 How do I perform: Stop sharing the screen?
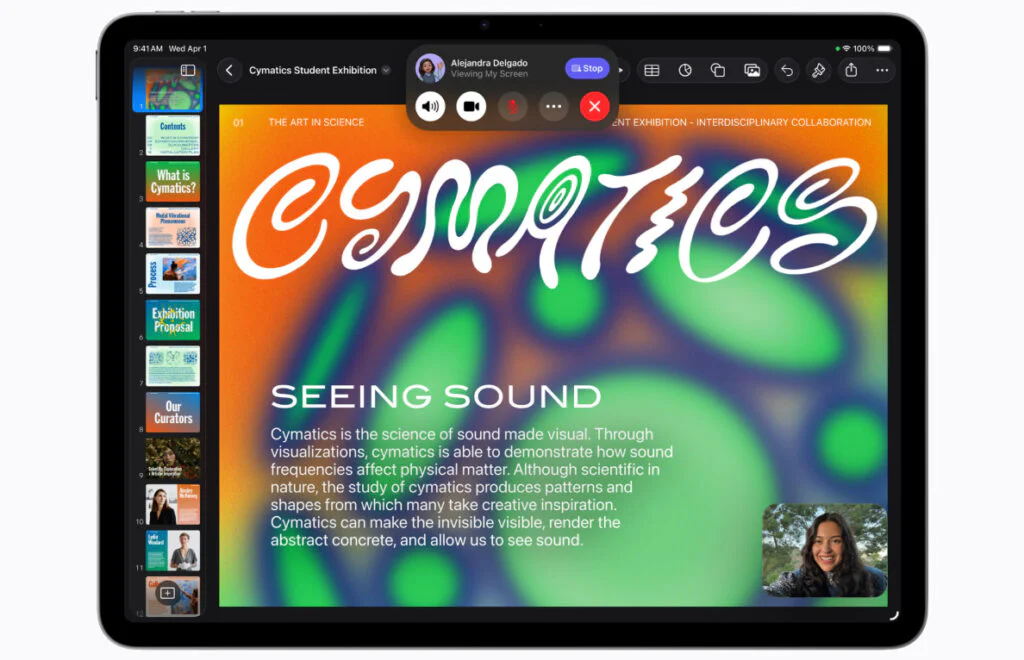(x=587, y=68)
